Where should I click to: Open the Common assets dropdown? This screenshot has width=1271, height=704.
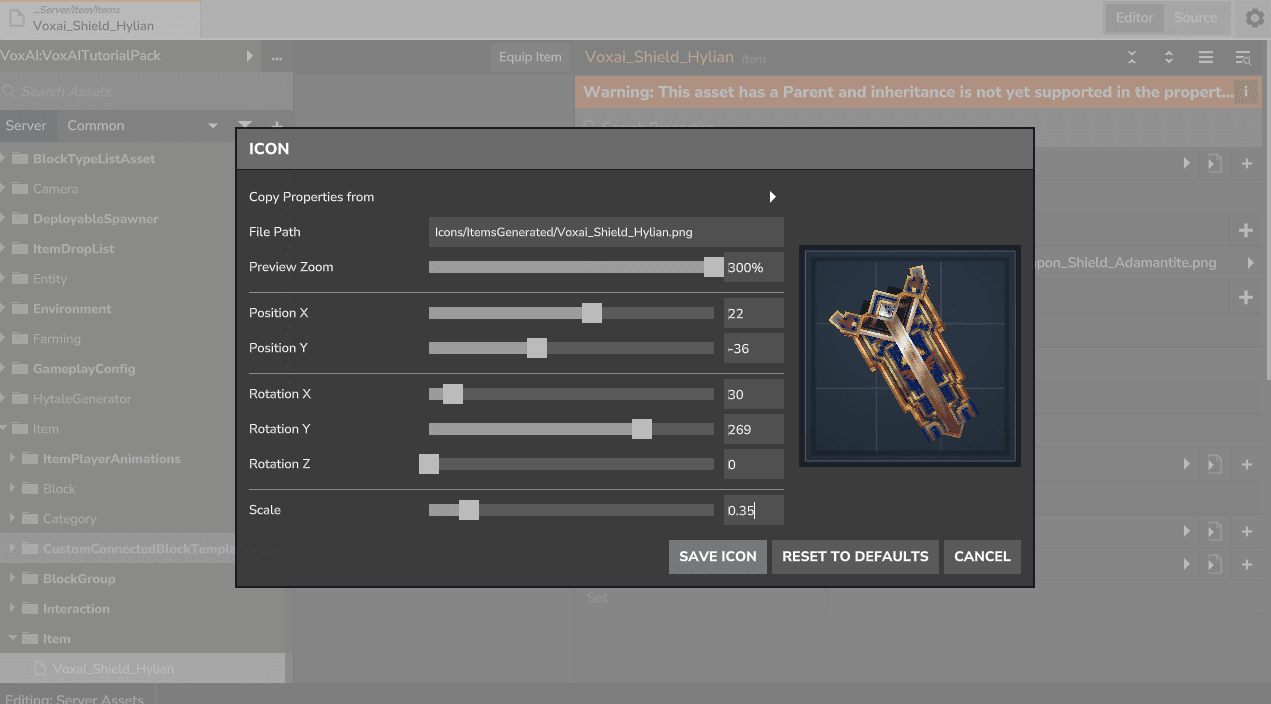pyautogui.click(x=142, y=126)
